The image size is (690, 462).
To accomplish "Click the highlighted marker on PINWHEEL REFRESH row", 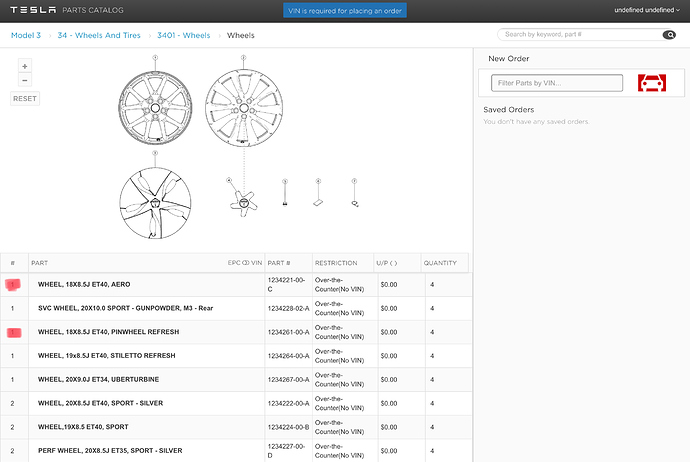I will (x=14, y=332).
